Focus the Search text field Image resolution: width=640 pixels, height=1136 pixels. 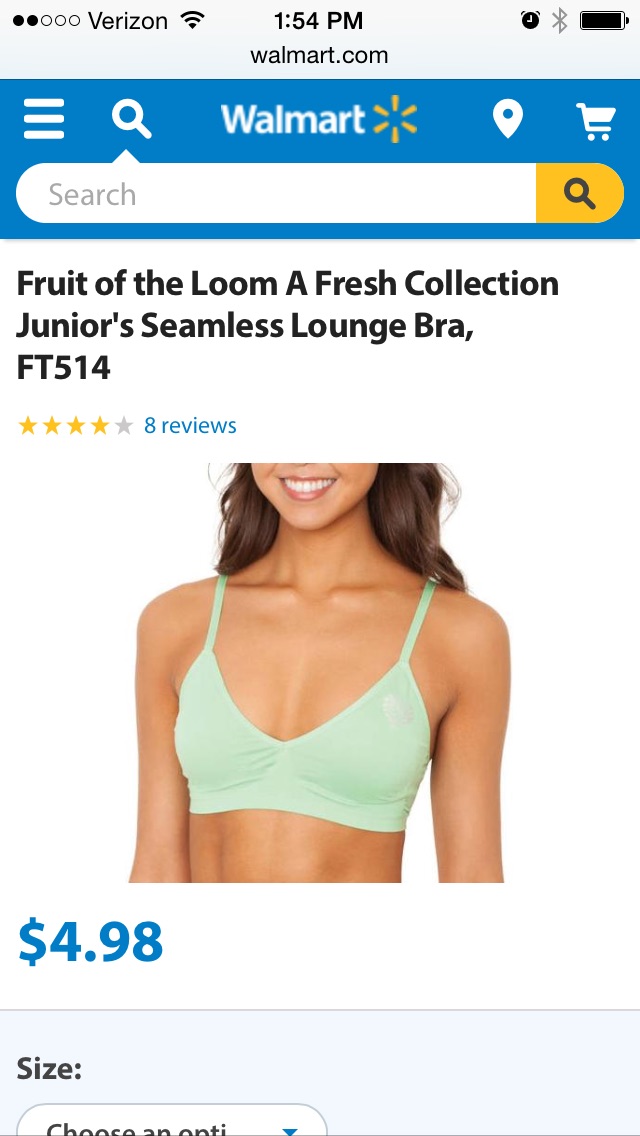point(276,193)
